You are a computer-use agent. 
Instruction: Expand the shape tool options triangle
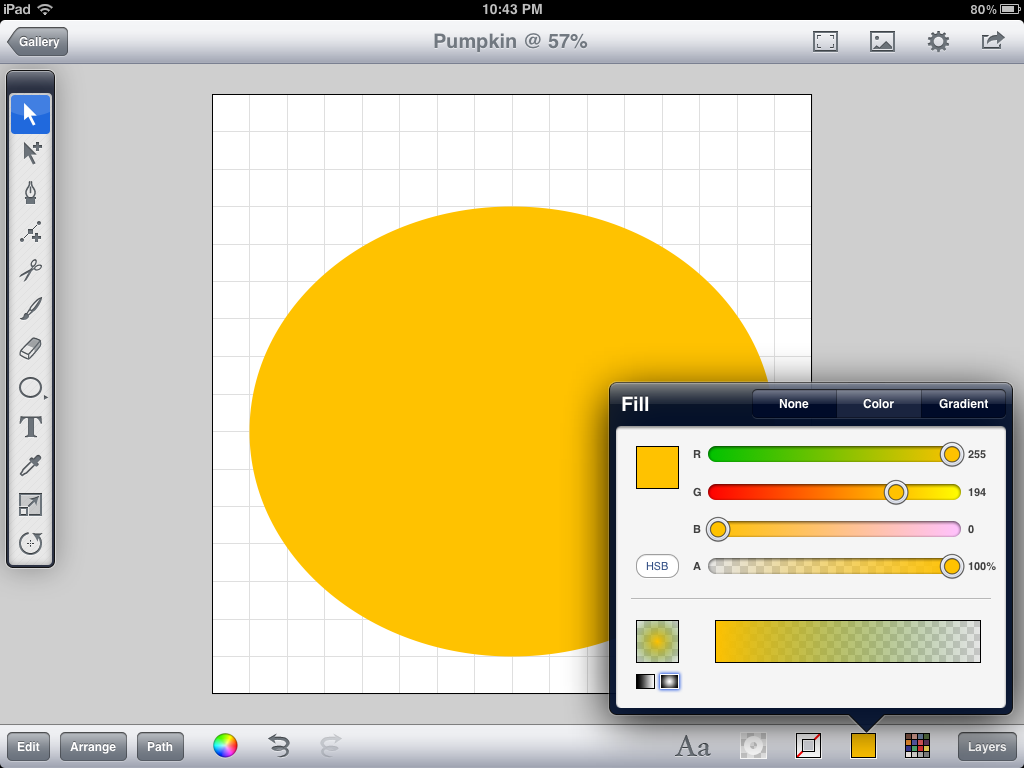(44, 395)
